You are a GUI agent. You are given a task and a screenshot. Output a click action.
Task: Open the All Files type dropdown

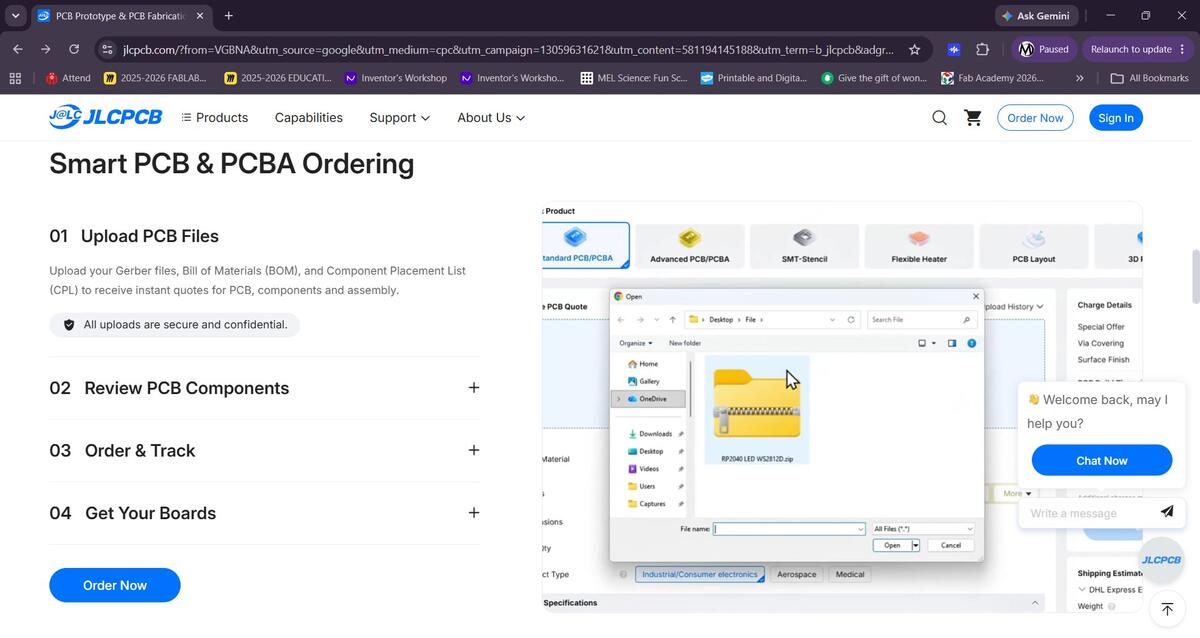[x=923, y=529]
